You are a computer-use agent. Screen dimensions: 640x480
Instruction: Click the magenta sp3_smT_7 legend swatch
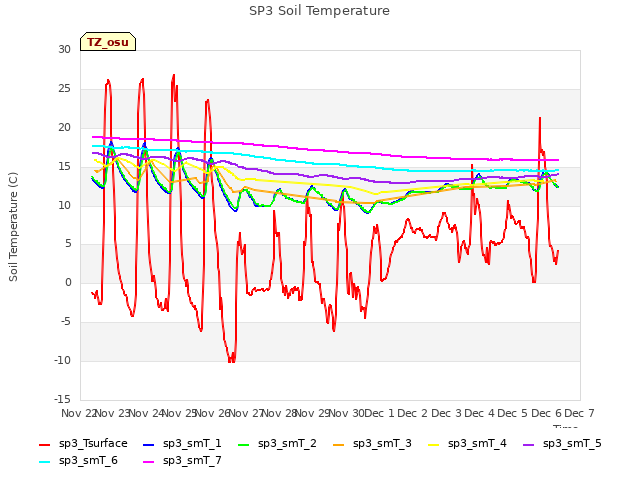149,462
